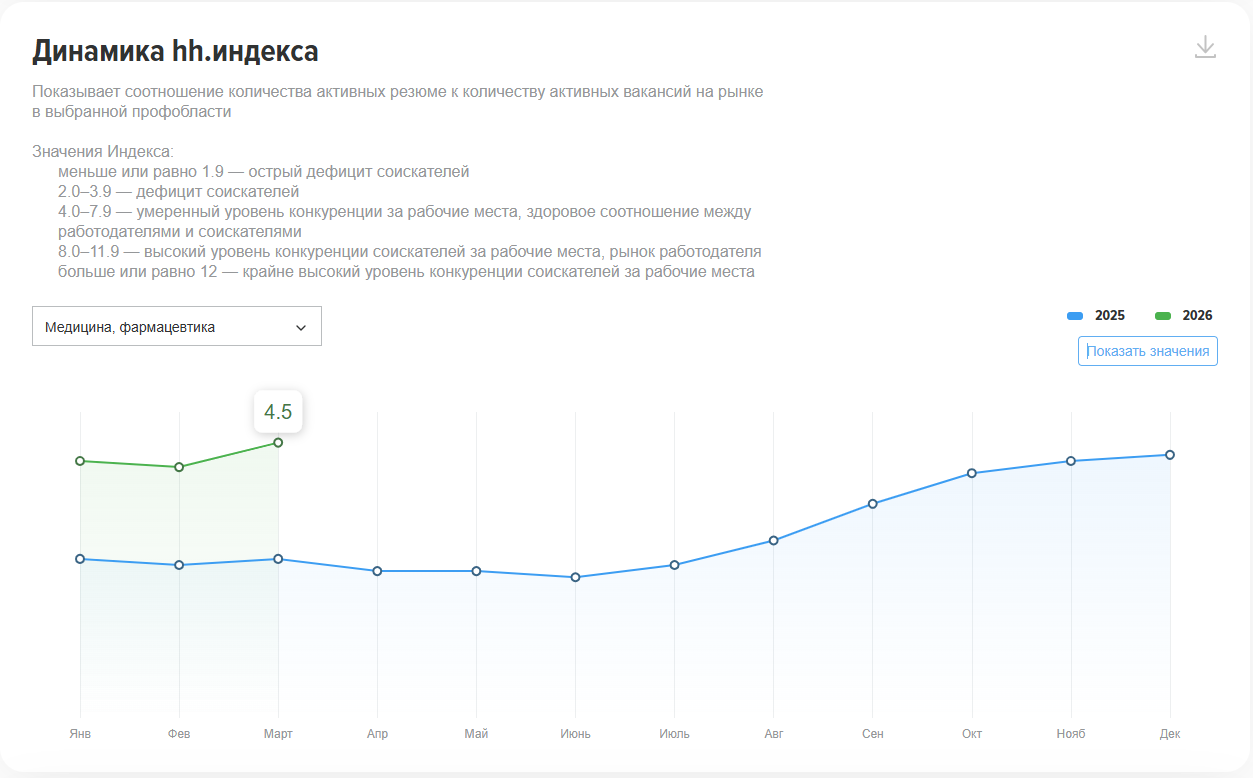The image size is (1253, 778).
Task: Select the blue 2025 data point for Июнь
Action: (x=575, y=577)
